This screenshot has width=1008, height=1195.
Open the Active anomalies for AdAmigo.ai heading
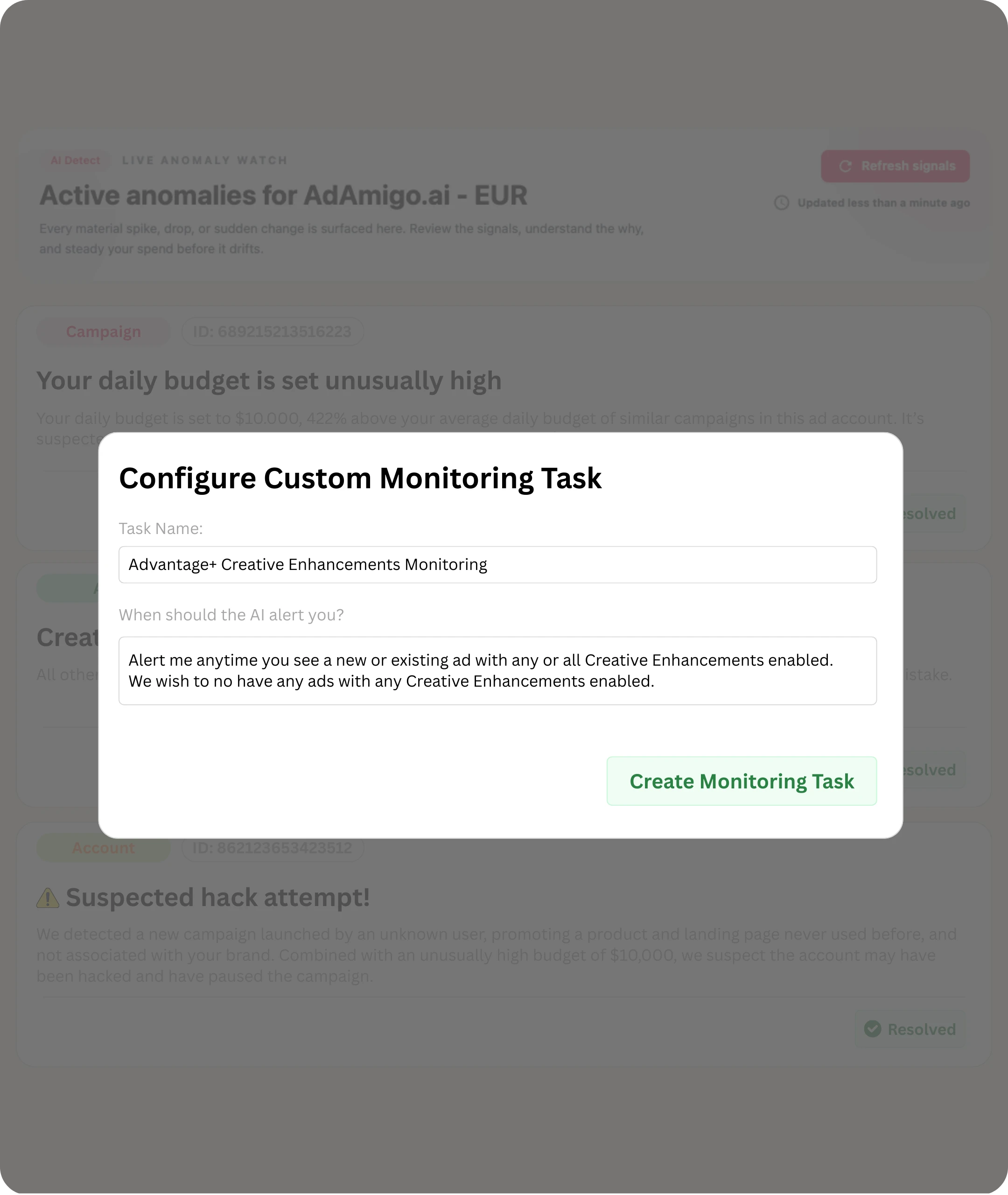click(283, 196)
